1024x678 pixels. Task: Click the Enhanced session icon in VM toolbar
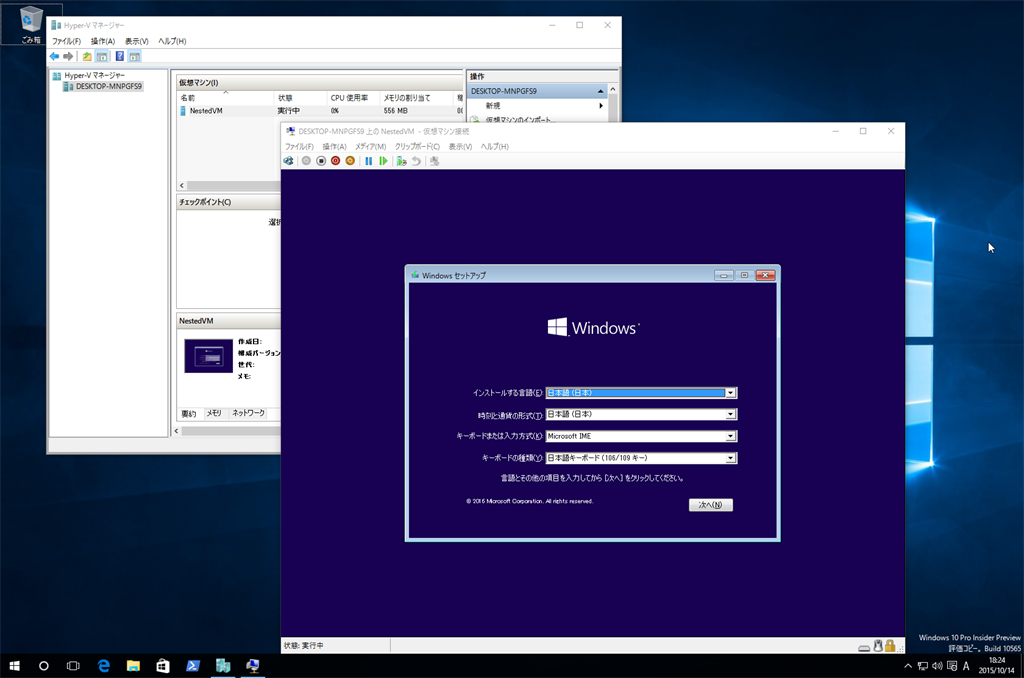[x=434, y=161]
